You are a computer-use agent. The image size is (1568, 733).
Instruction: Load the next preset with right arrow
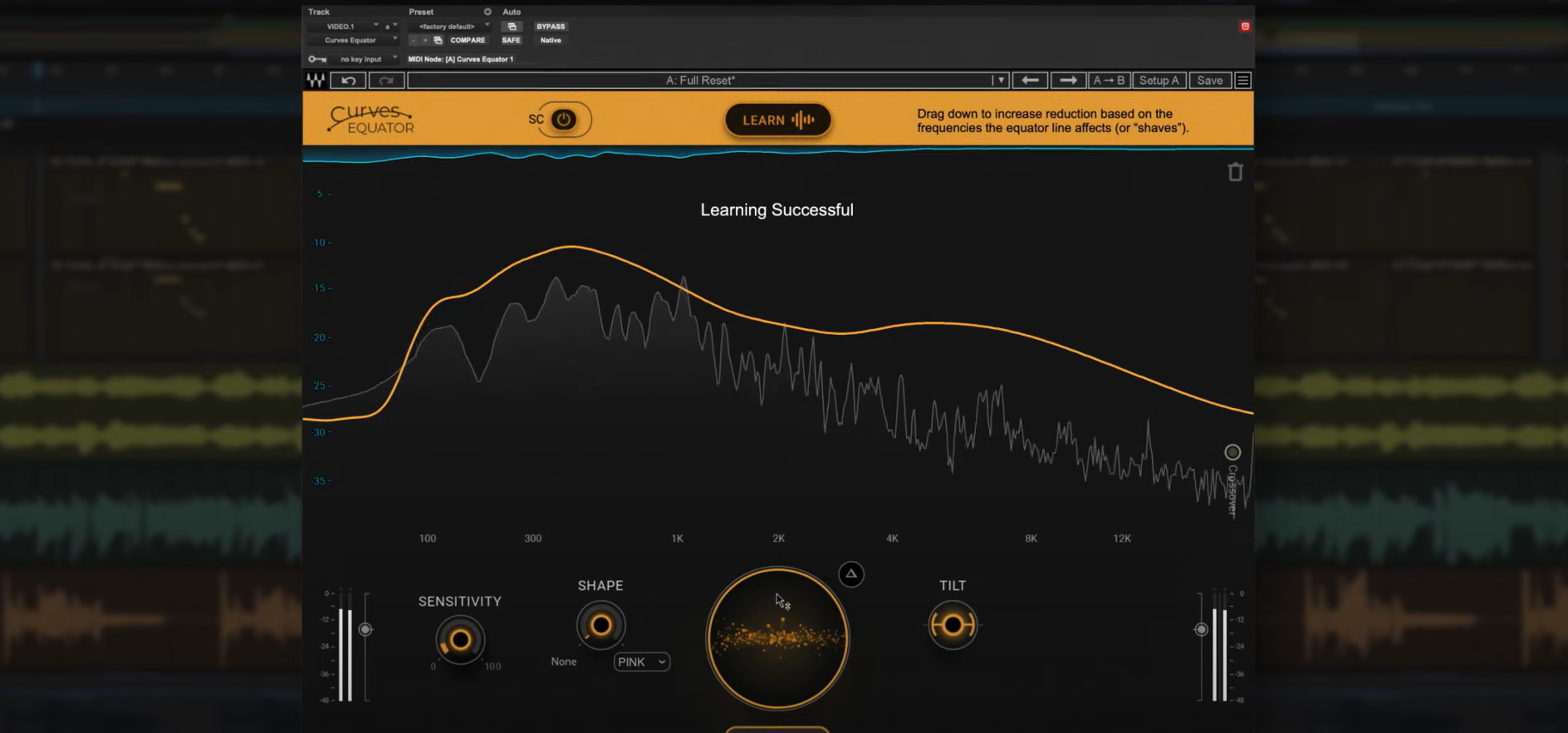coord(1068,81)
